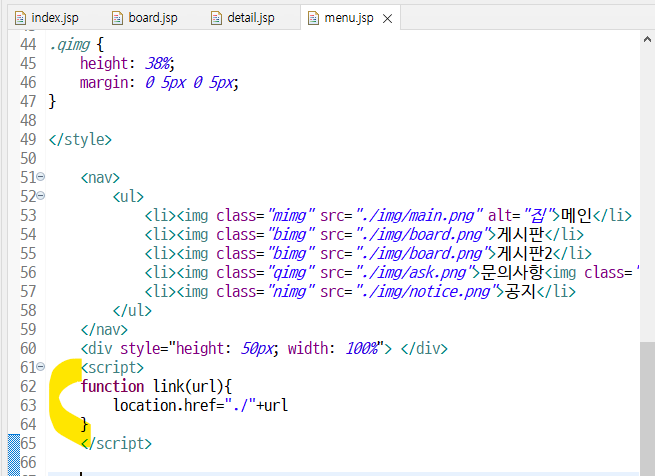655x476 pixels.
Task: Click the ./img/ask.png src value
Action: tap(415, 272)
